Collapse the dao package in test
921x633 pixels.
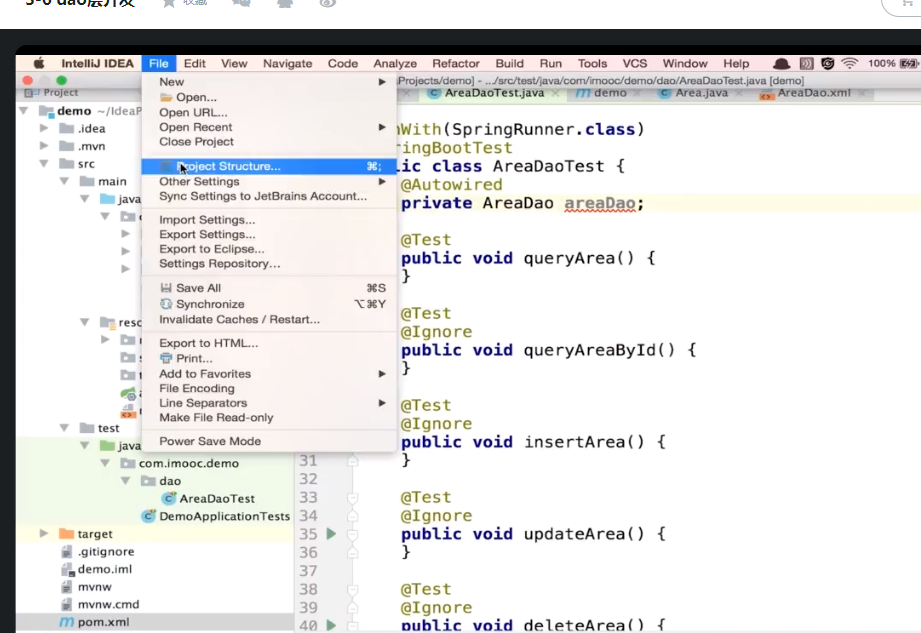tap(126, 480)
